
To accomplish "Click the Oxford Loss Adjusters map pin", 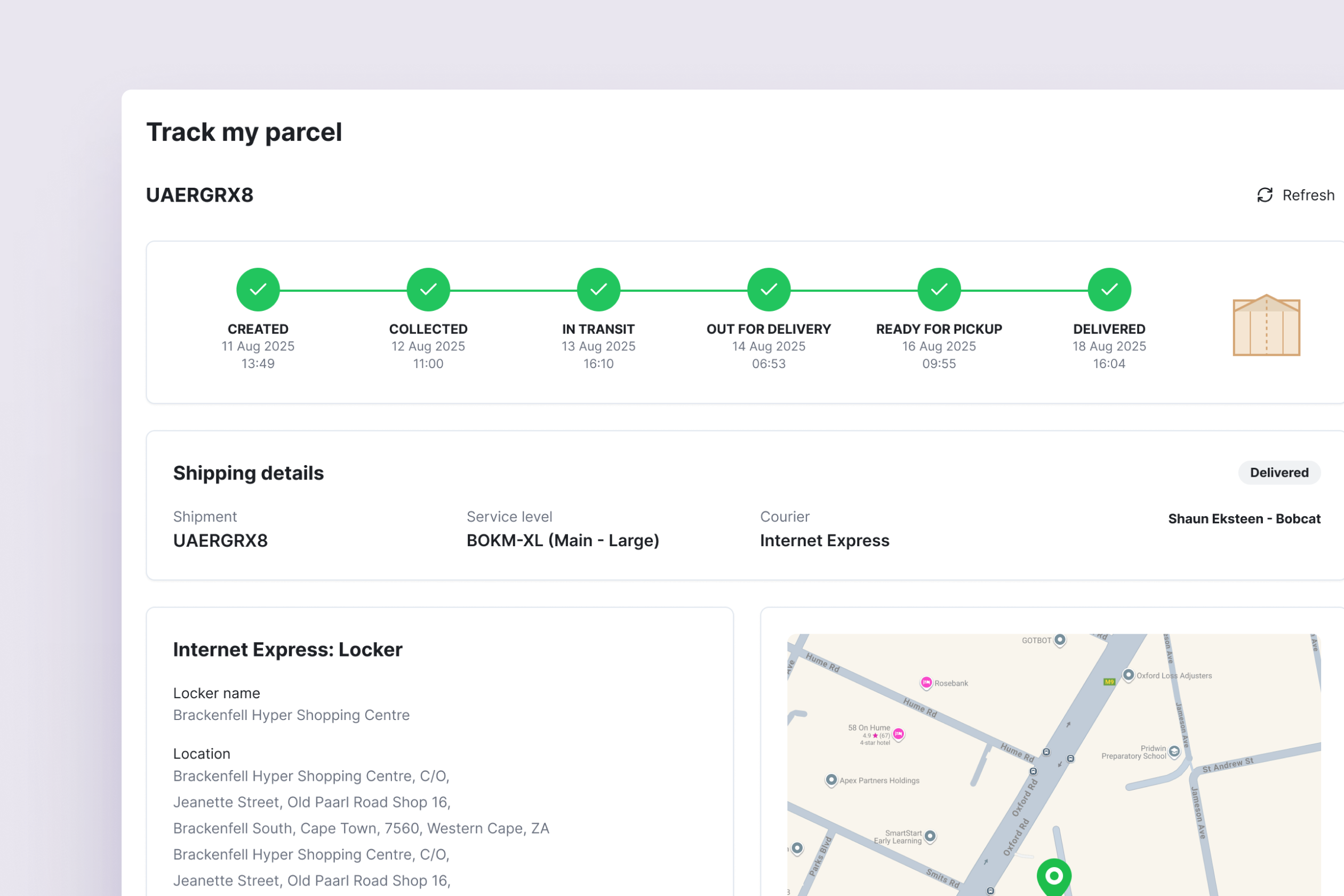I will pos(1129,675).
